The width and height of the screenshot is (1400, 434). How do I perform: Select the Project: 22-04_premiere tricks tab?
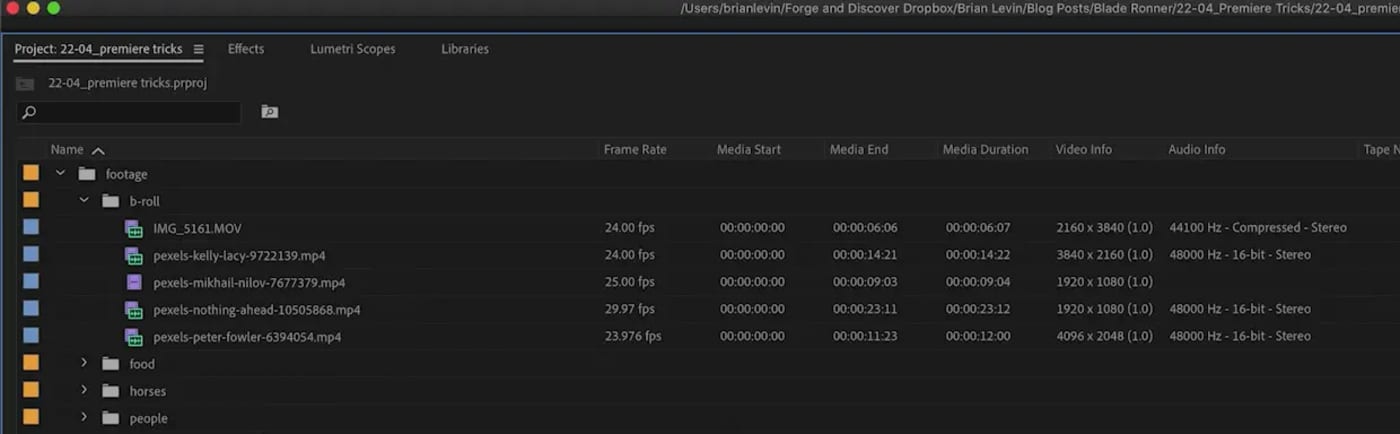point(98,49)
